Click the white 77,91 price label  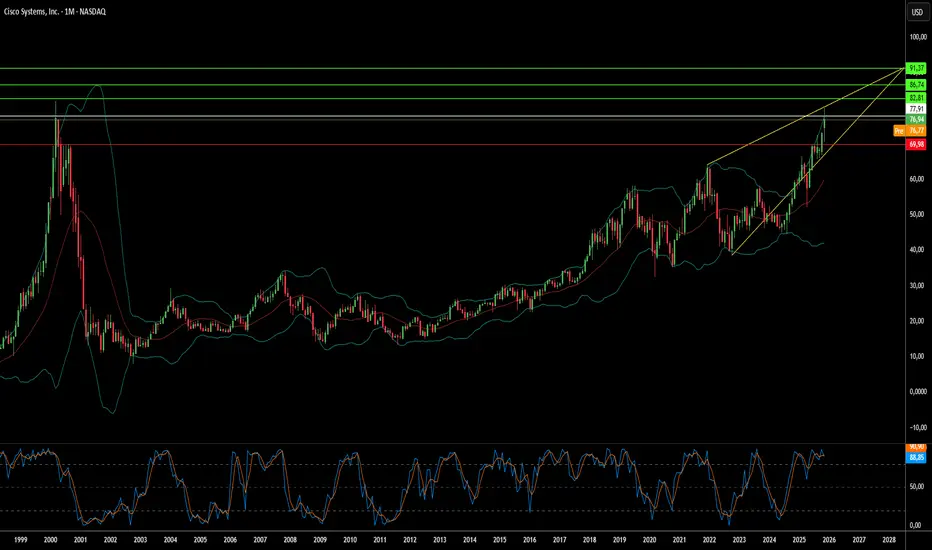[x=916, y=109]
